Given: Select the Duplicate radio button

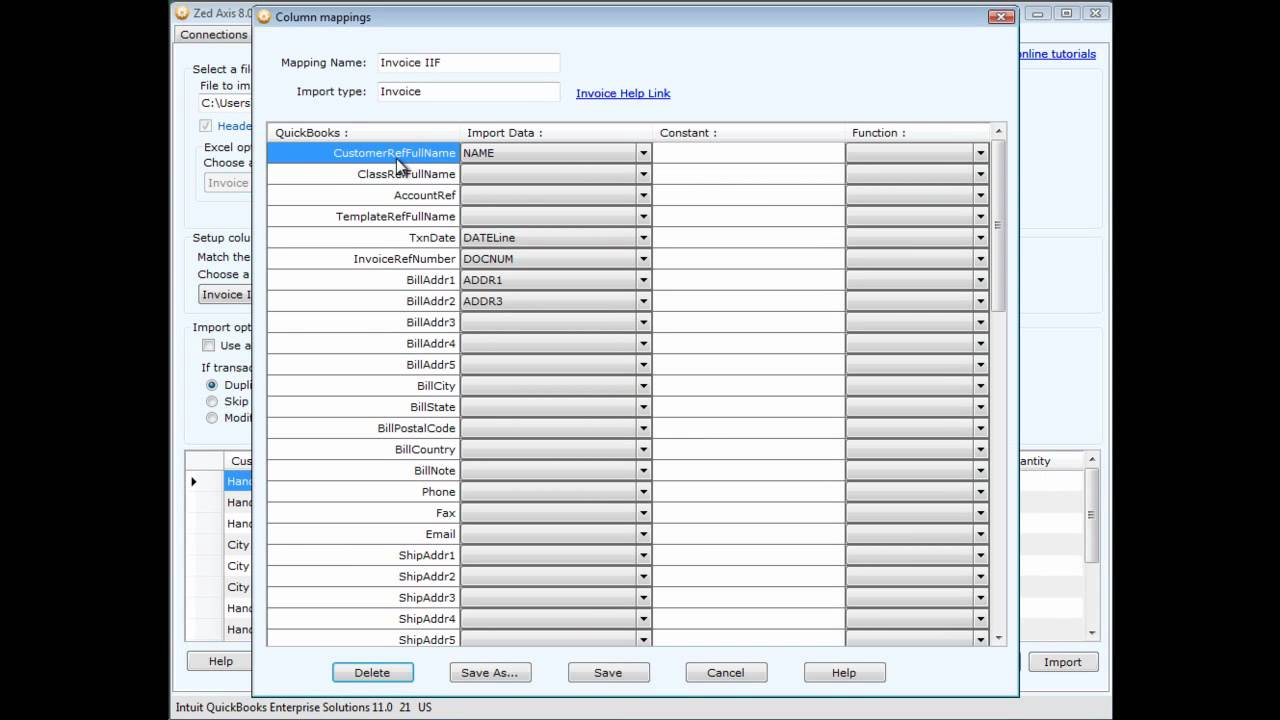Looking at the screenshot, I should [x=211, y=385].
